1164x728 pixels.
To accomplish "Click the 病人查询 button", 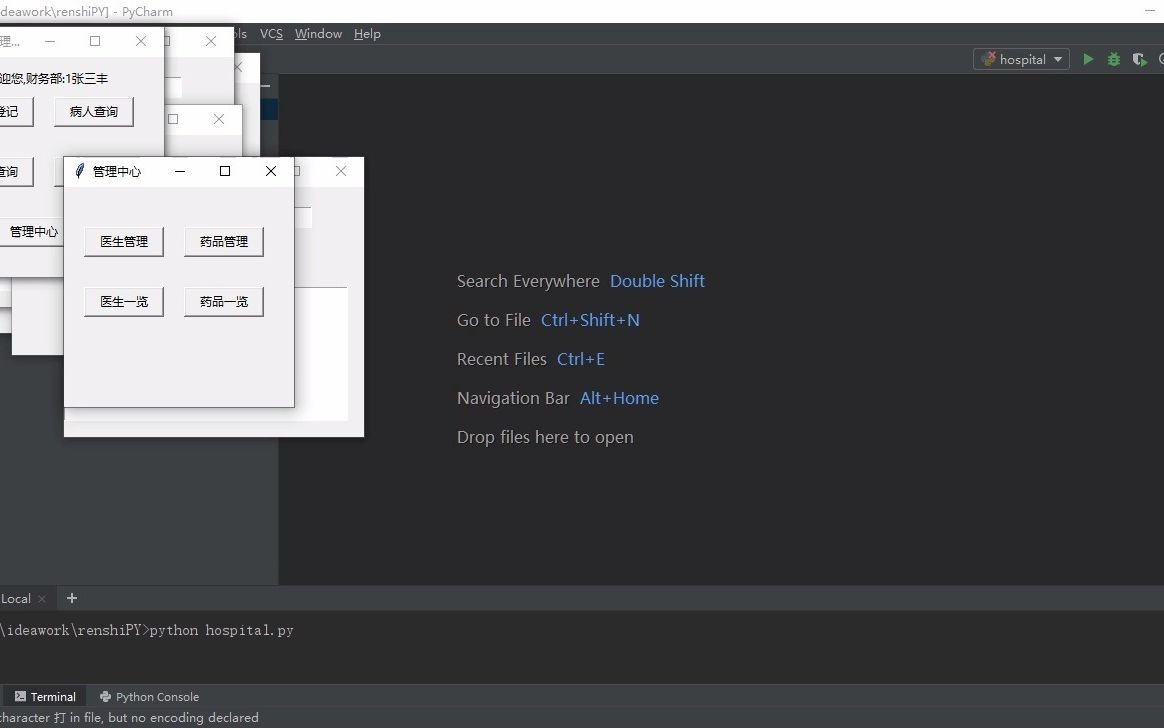I will 93,111.
